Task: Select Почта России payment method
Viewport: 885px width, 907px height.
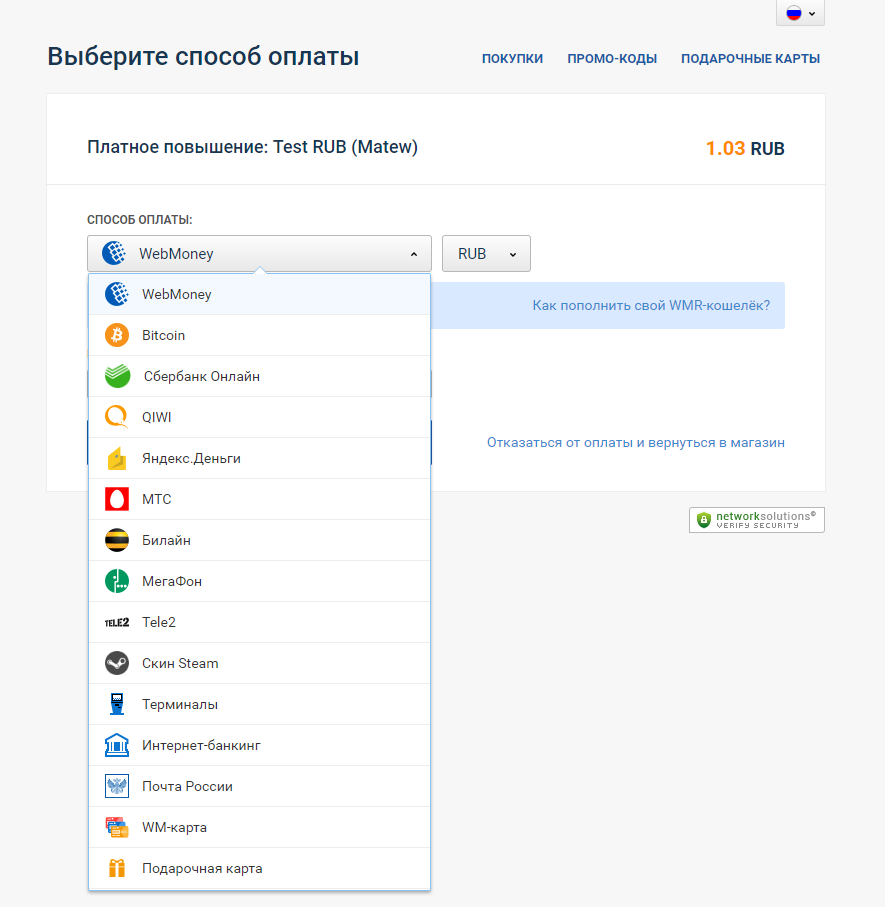Action: point(260,787)
